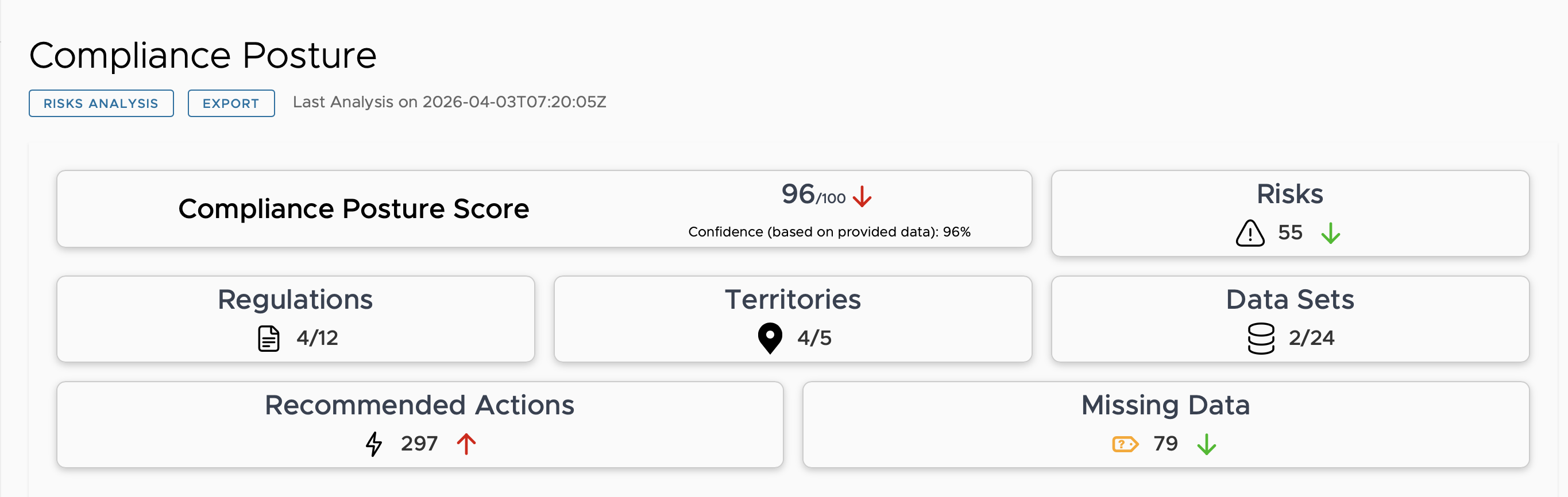The height and width of the screenshot is (497, 1568).
Task: Open the Missing Data card title
Action: click(1165, 405)
